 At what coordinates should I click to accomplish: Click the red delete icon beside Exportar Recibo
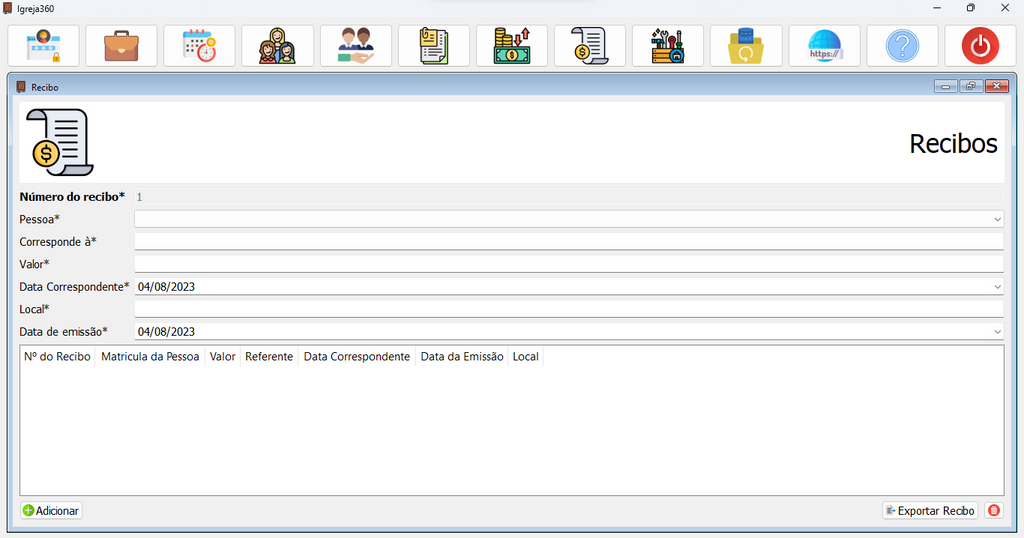coord(994,511)
